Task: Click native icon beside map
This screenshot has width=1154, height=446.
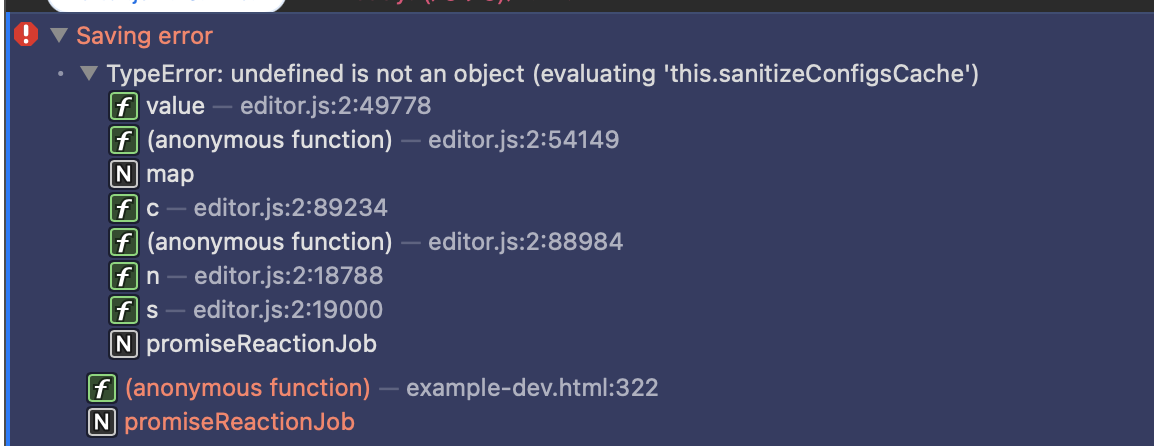Action: click(124, 174)
